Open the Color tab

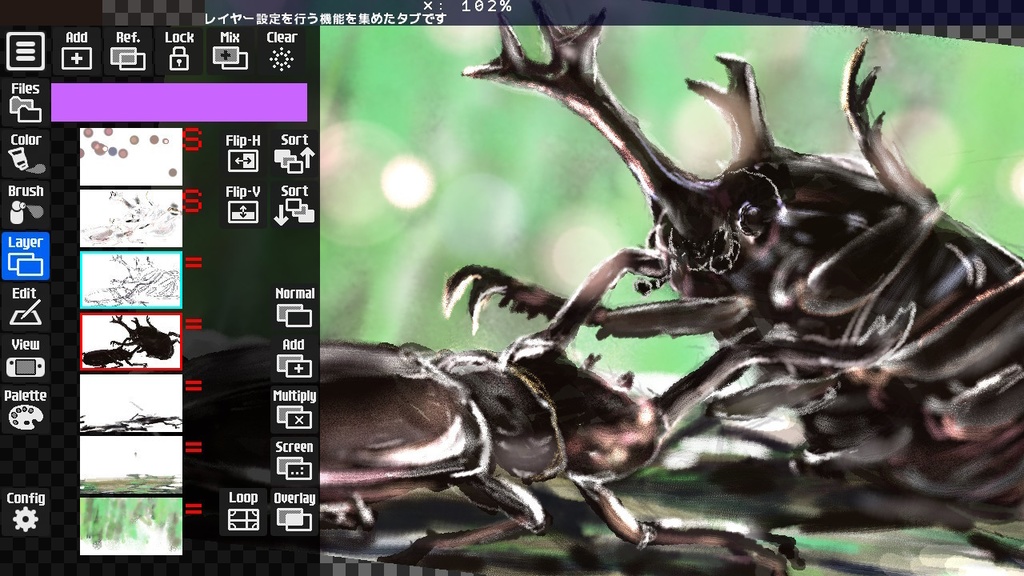click(25, 153)
